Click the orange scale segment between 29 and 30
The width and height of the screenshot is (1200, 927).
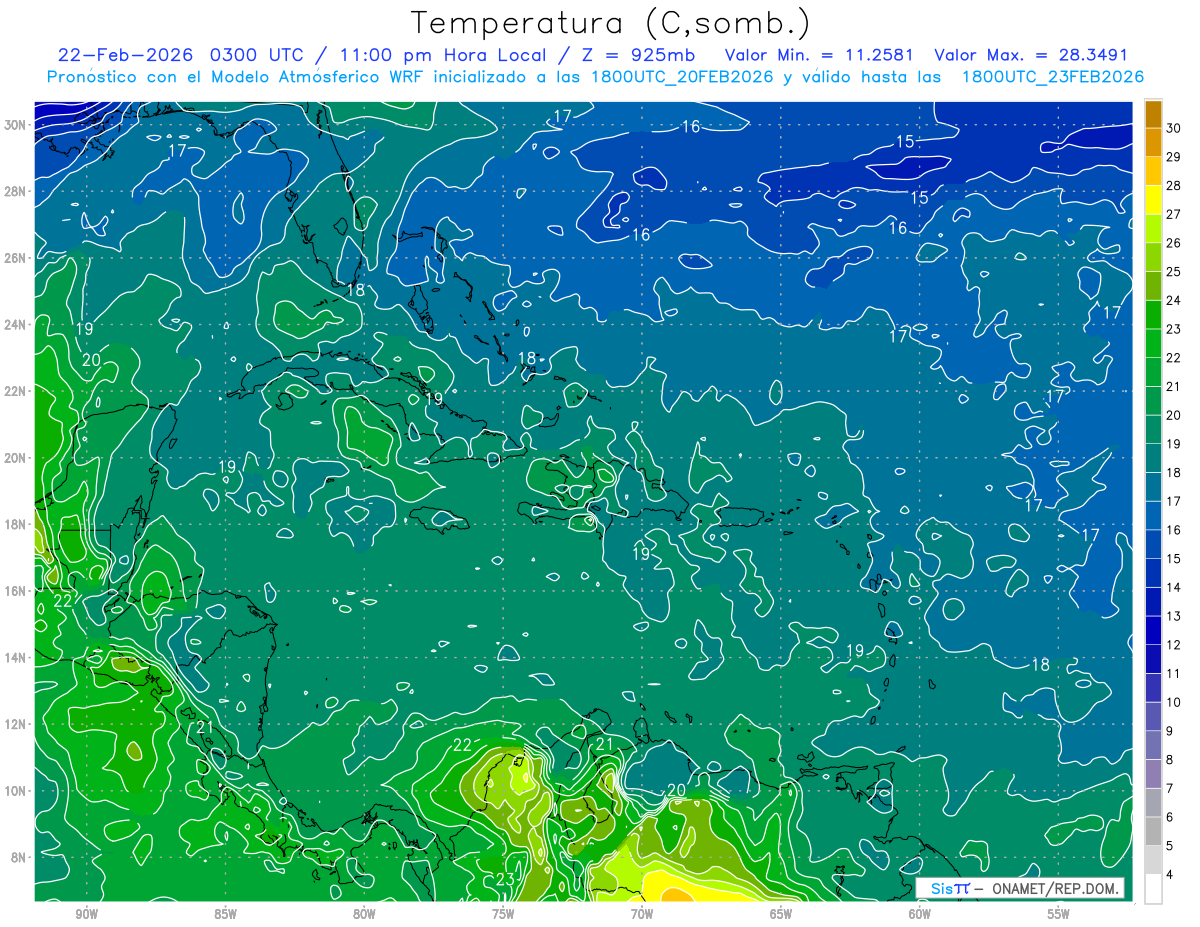(x=1154, y=142)
